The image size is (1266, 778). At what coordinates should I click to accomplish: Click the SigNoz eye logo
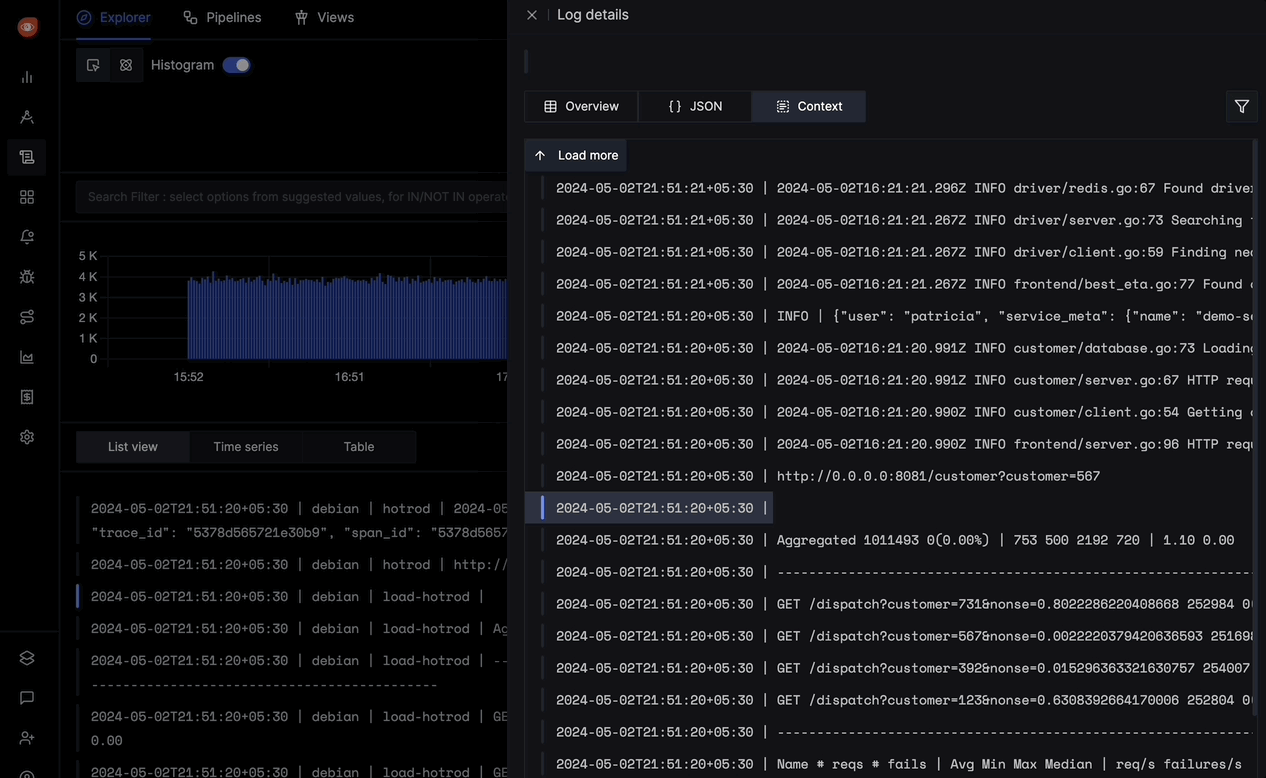click(x=27, y=27)
